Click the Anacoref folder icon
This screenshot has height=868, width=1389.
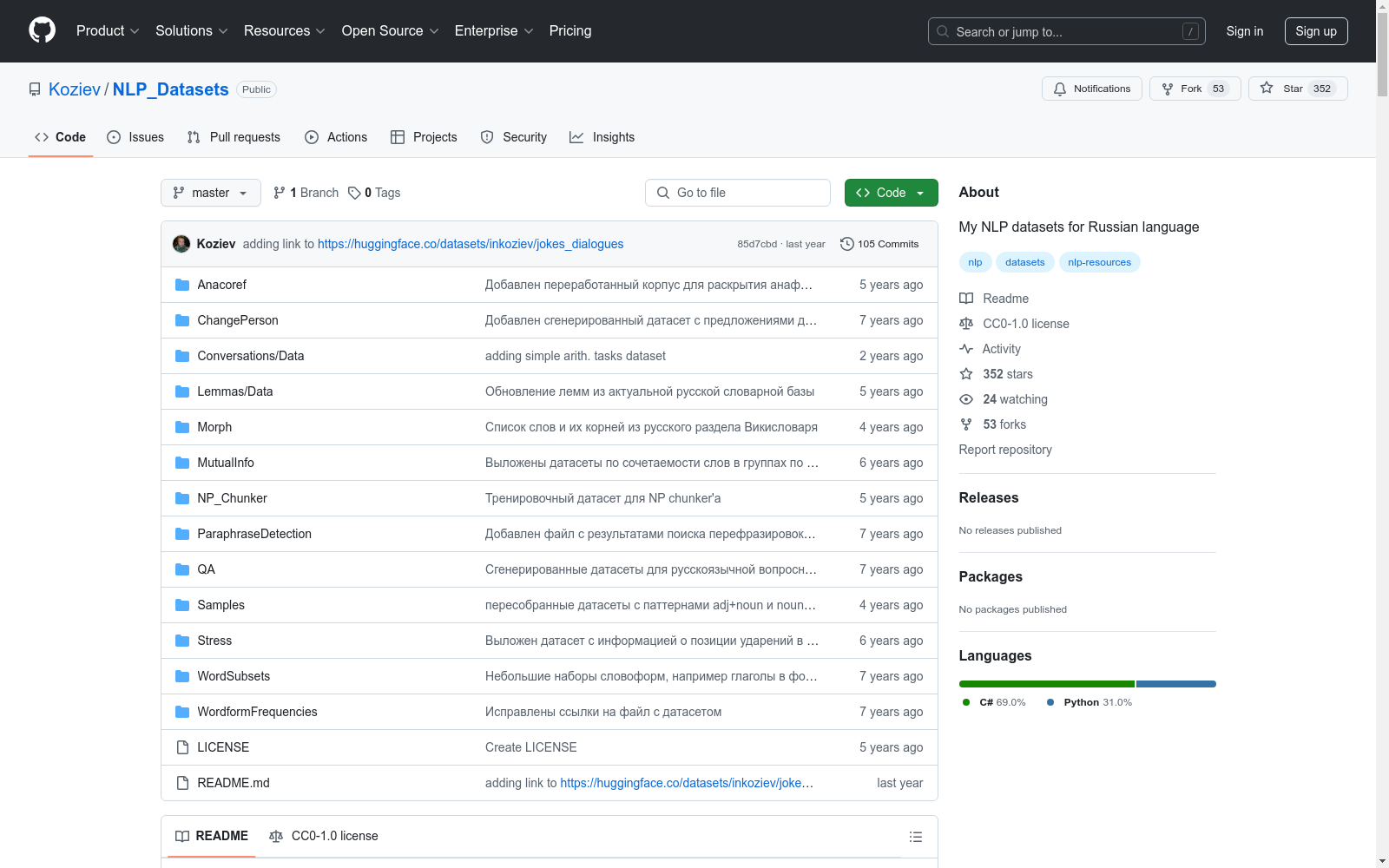182,285
